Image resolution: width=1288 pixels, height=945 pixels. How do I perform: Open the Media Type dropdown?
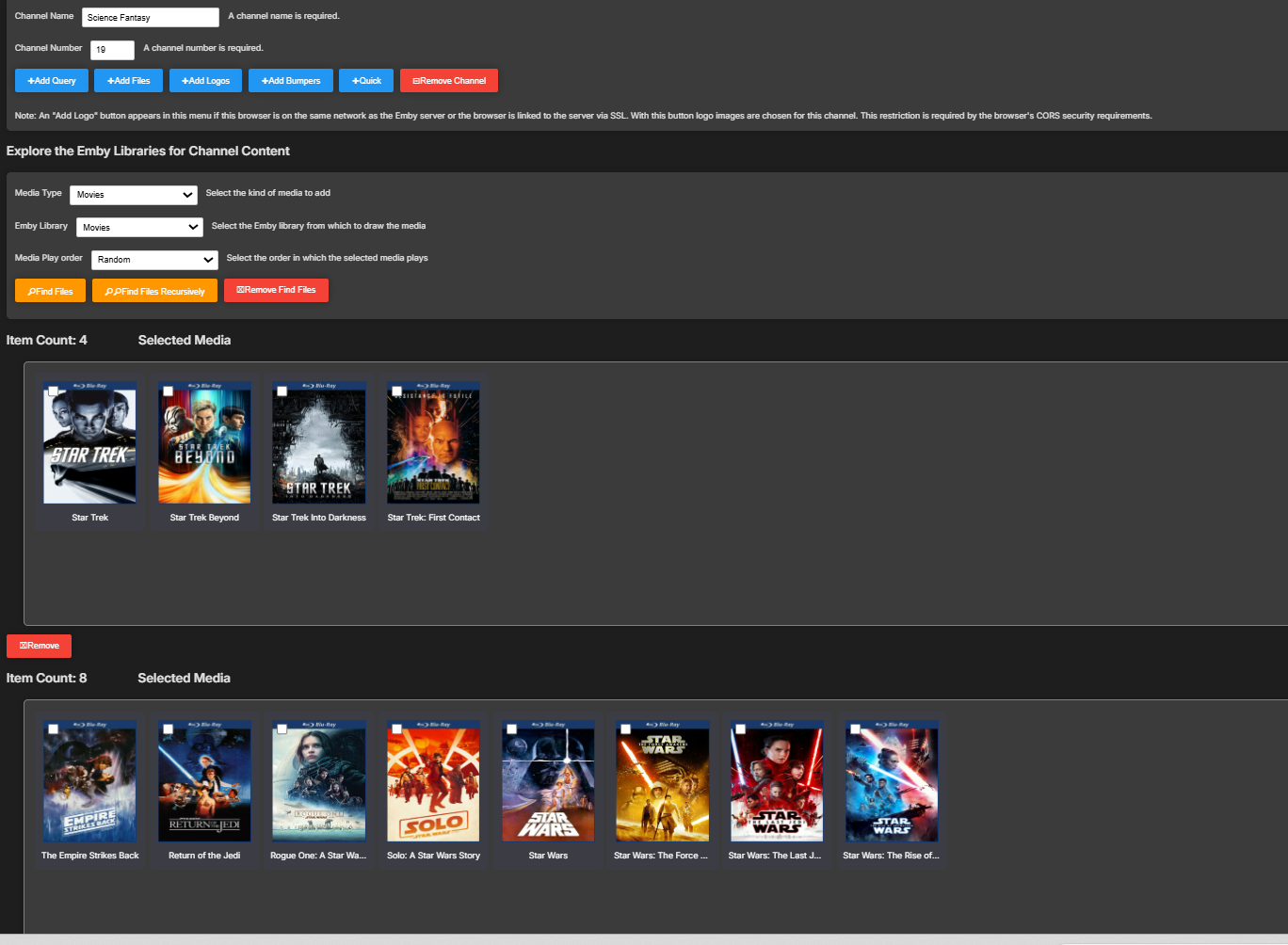tap(134, 195)
